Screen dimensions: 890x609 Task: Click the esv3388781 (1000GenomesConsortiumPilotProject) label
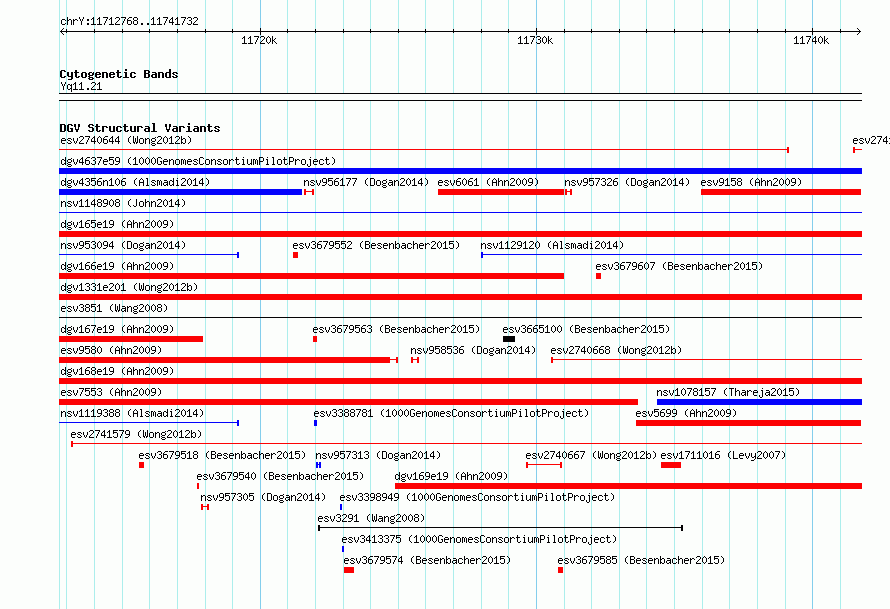point(451,413)
